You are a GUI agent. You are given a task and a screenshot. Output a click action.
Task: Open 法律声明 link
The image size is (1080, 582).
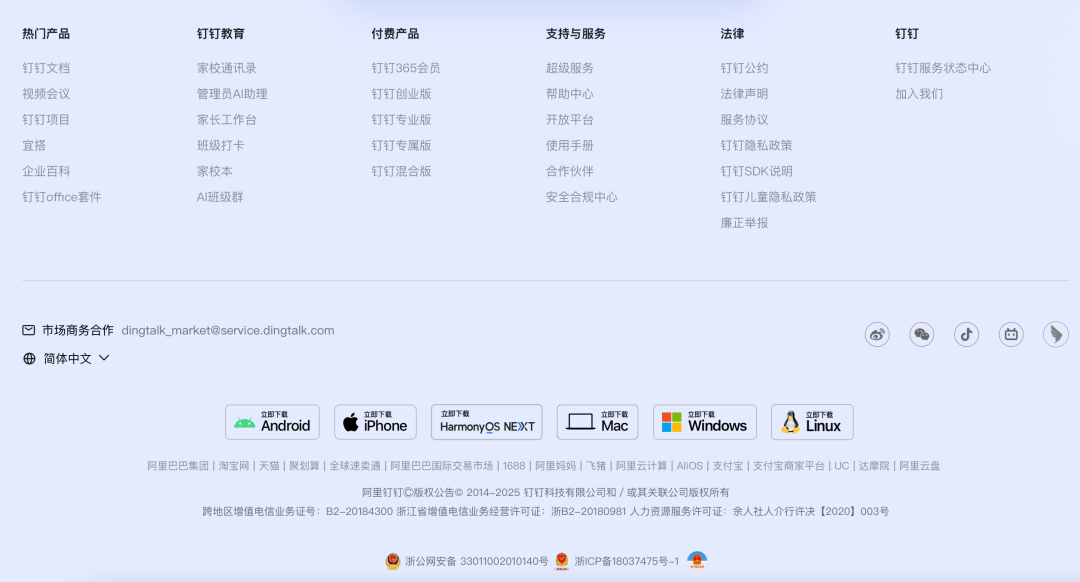tap(745, 94)
